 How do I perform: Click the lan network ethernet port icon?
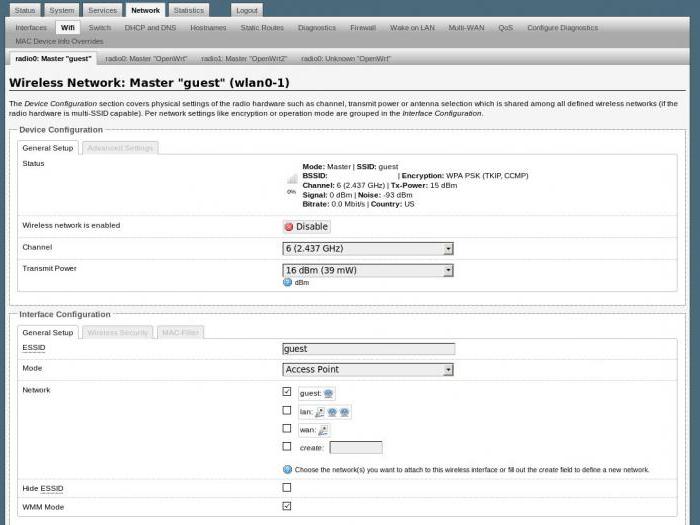click(320, 412)
